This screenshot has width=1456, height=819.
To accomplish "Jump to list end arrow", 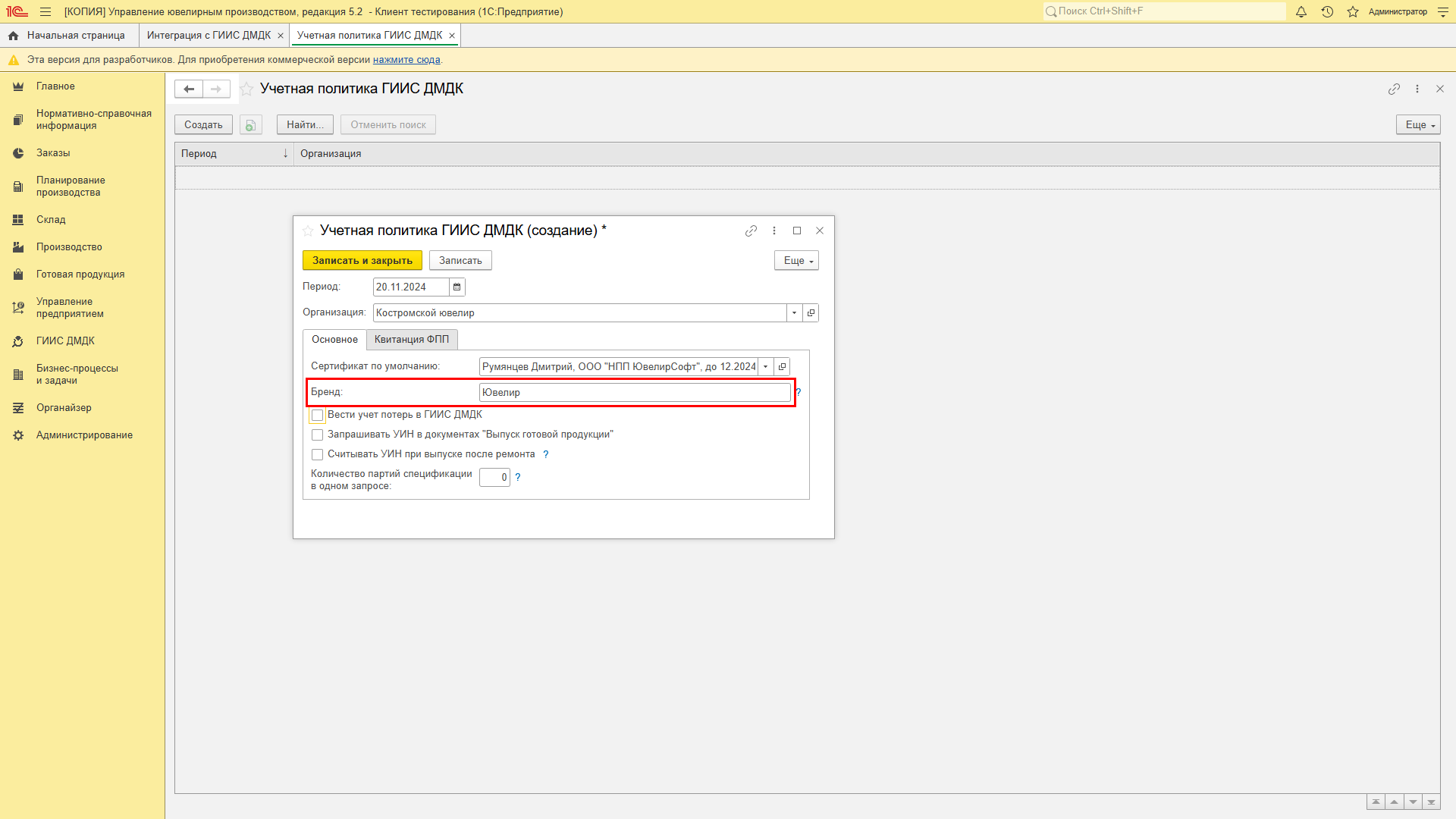I will [1431, 802].
